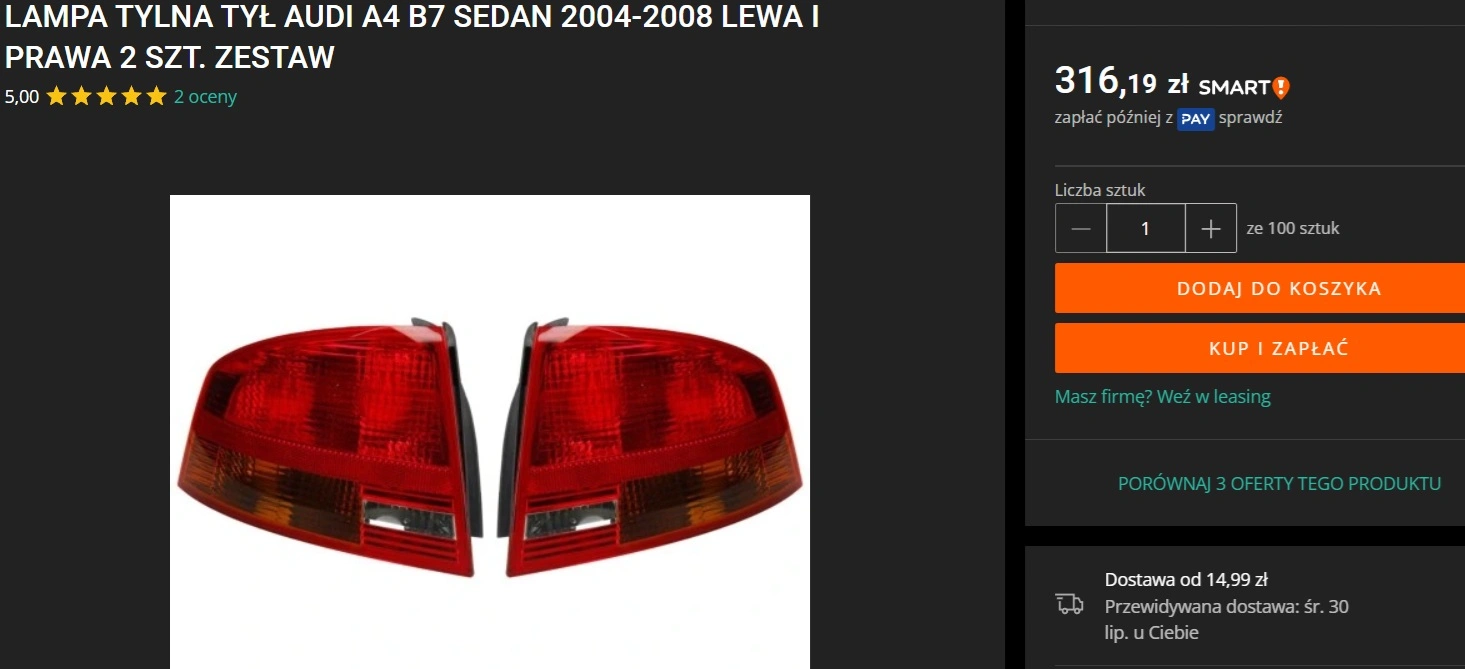Click the SMART logo text
1465x669 pixels.
tap(1234, 88)
